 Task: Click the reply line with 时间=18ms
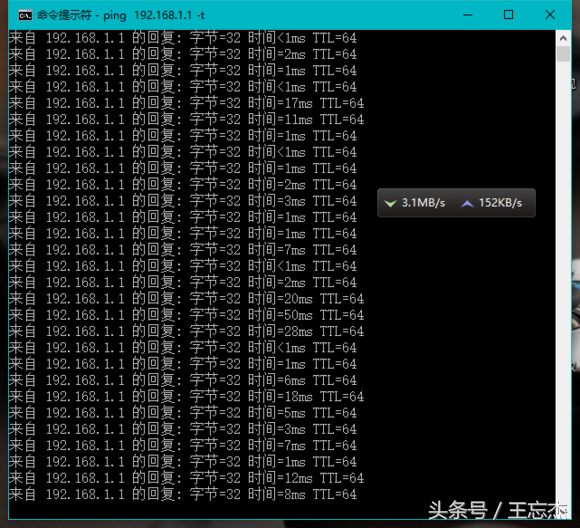pos(186,396)
